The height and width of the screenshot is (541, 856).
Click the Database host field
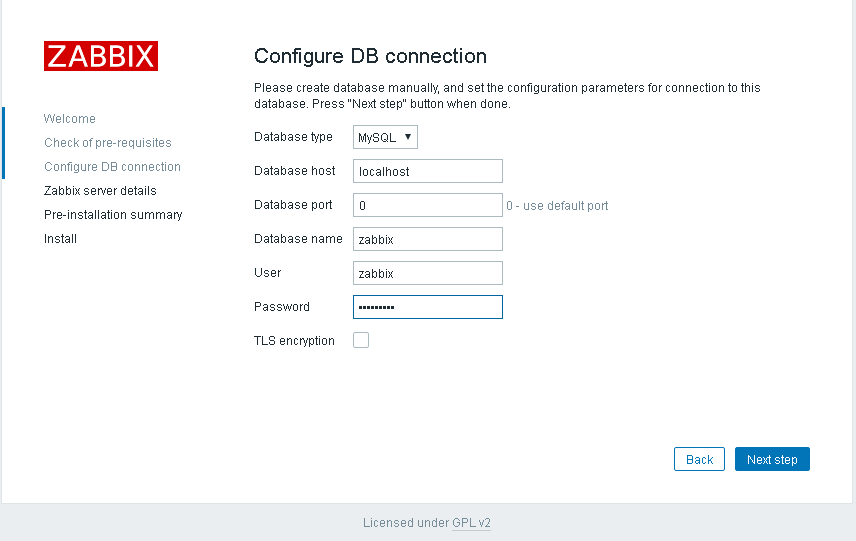(427, 171)
